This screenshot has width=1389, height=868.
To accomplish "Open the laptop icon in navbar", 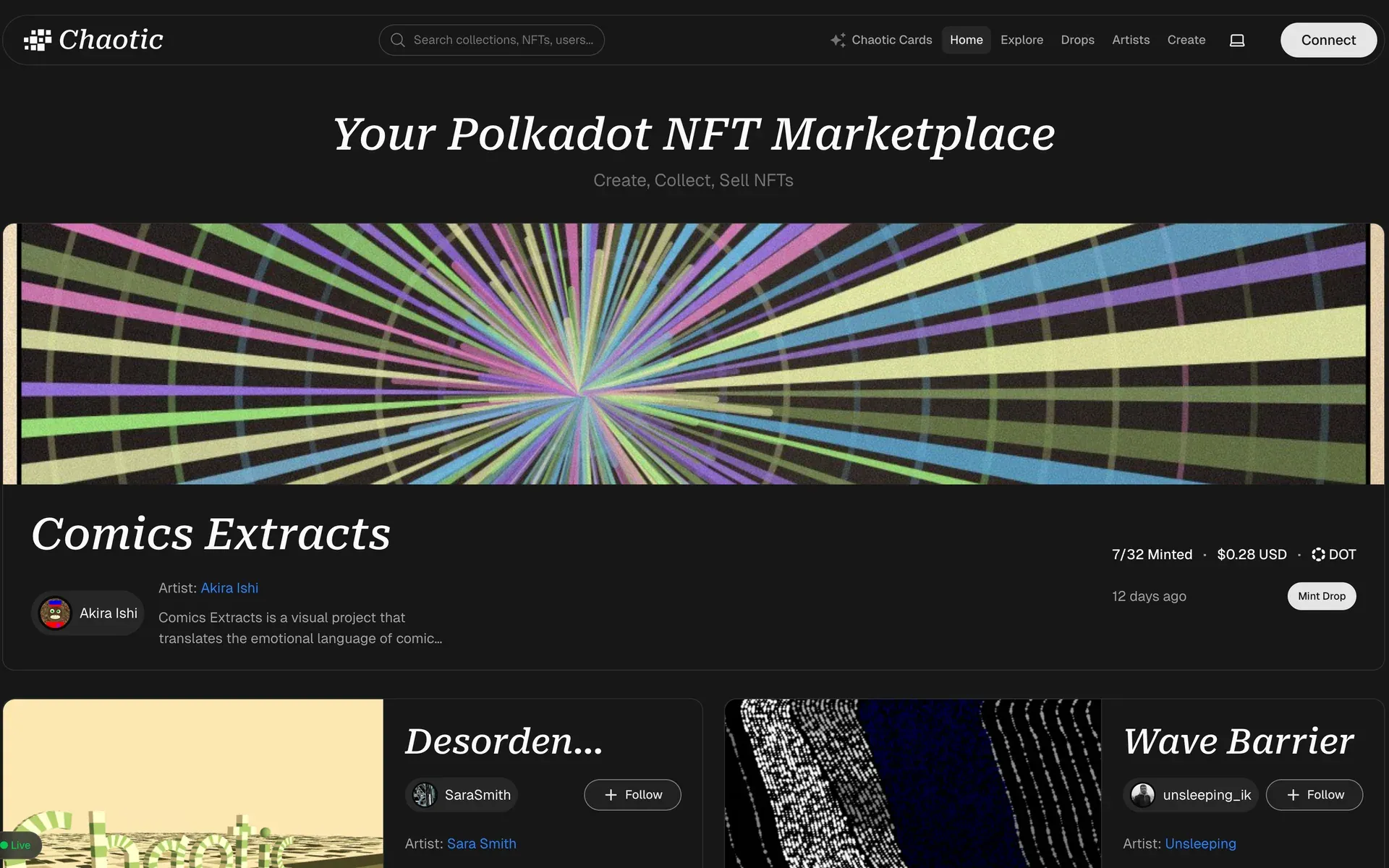I will point(1237,40).
